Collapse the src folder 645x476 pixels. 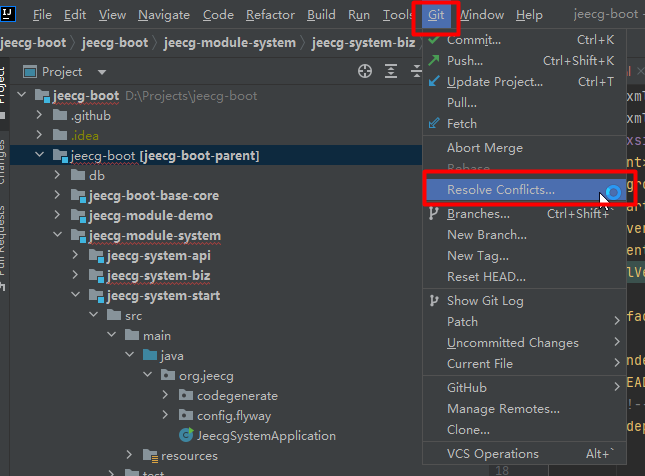93,315
